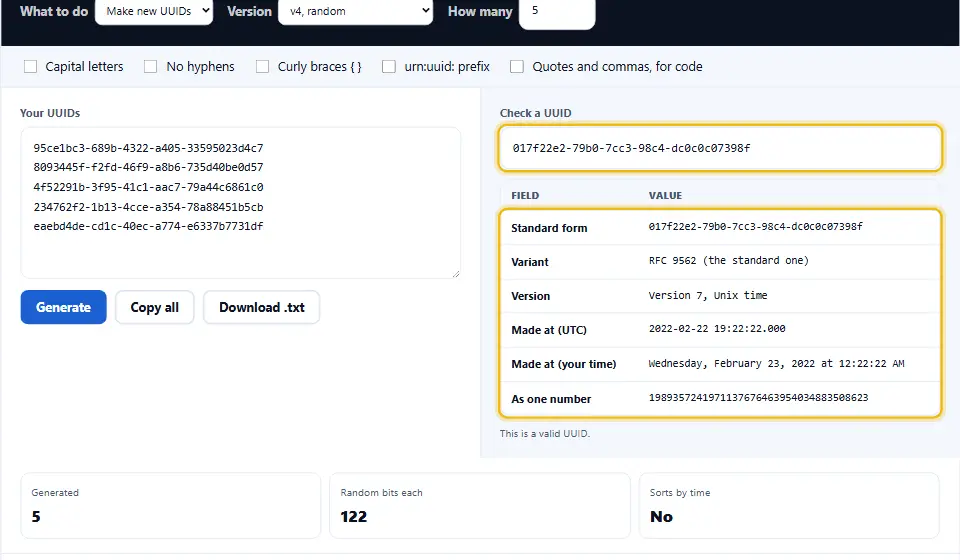This screenshot has height=560, width=960.
Task: Click the Generated count card
Action: (x=171, y=506)
